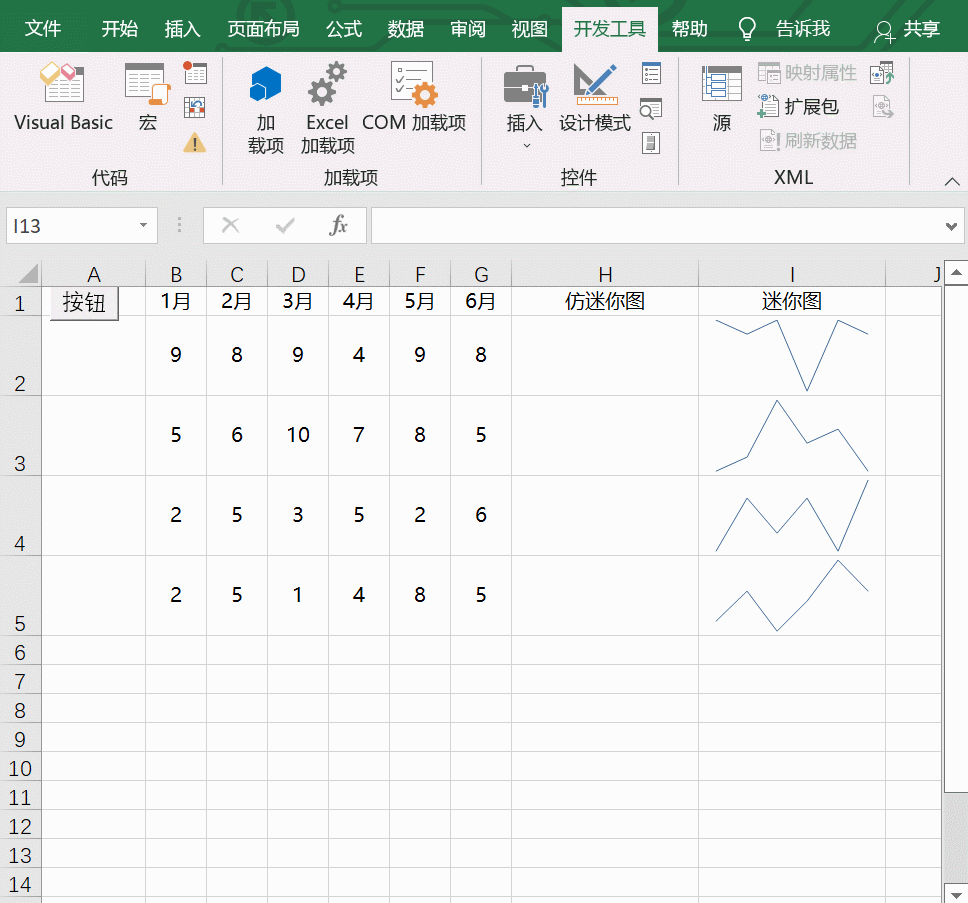This screenshot has width=968, height=903.
Task: Click the vertical scrollbar up arrow
Action: pyautogui.click(x=956, y=272)
